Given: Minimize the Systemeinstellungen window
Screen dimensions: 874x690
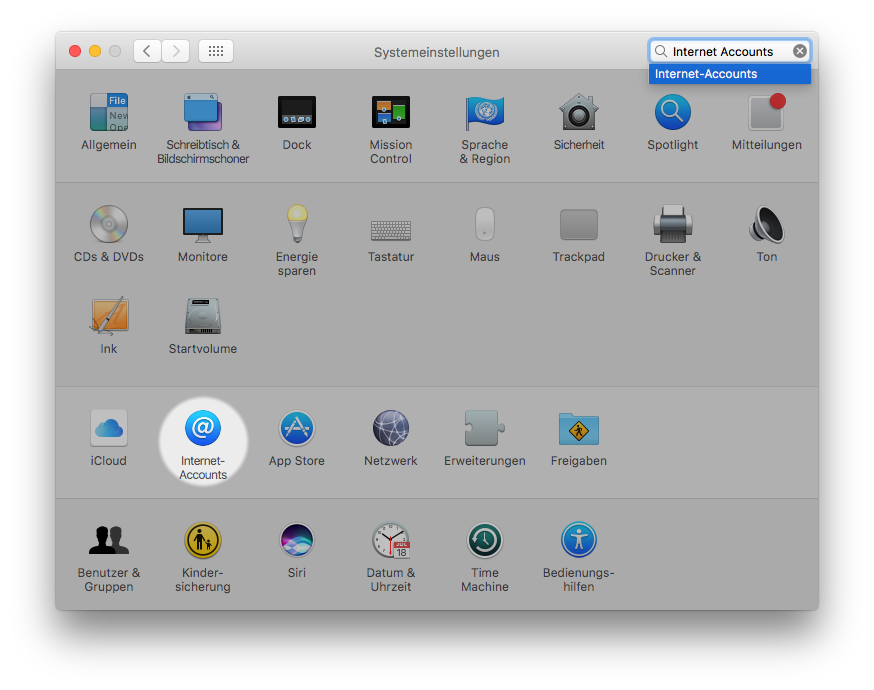Looking at the screenshot, I should pos(95,51).
